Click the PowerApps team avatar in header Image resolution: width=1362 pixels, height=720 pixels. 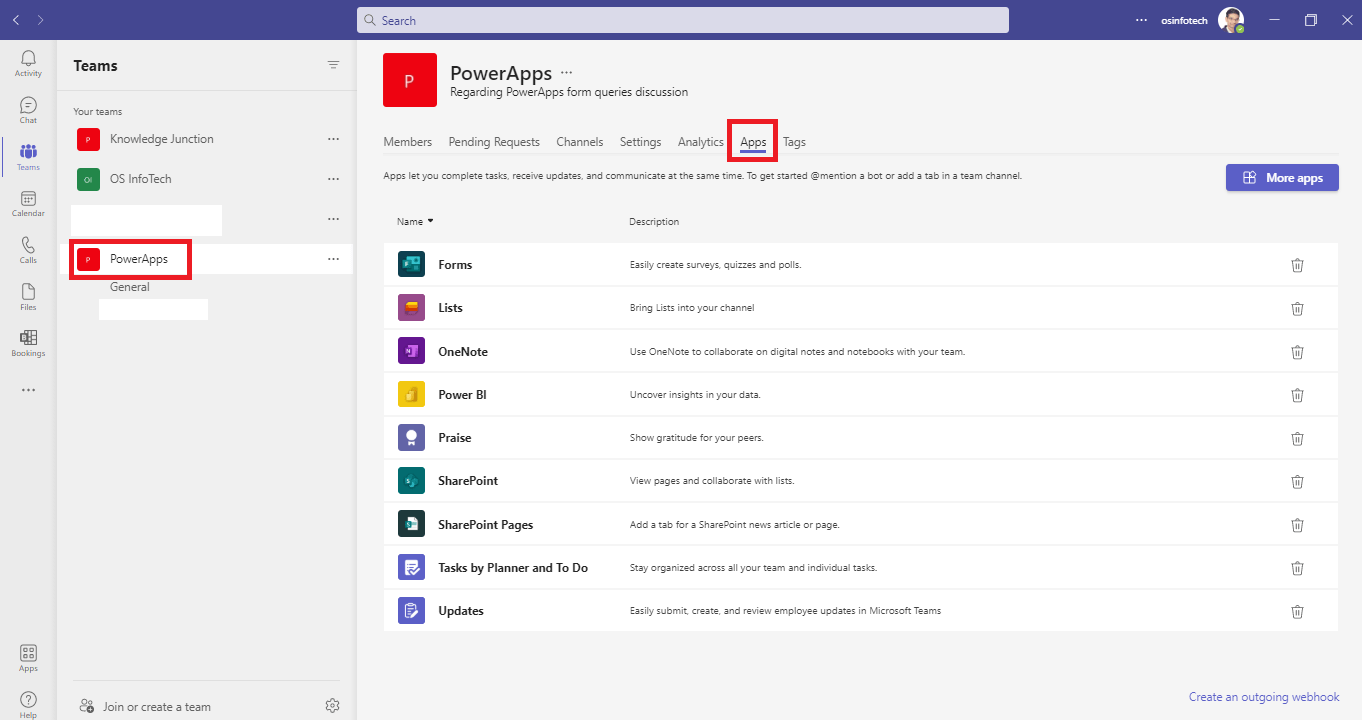(x=410, y=80)
